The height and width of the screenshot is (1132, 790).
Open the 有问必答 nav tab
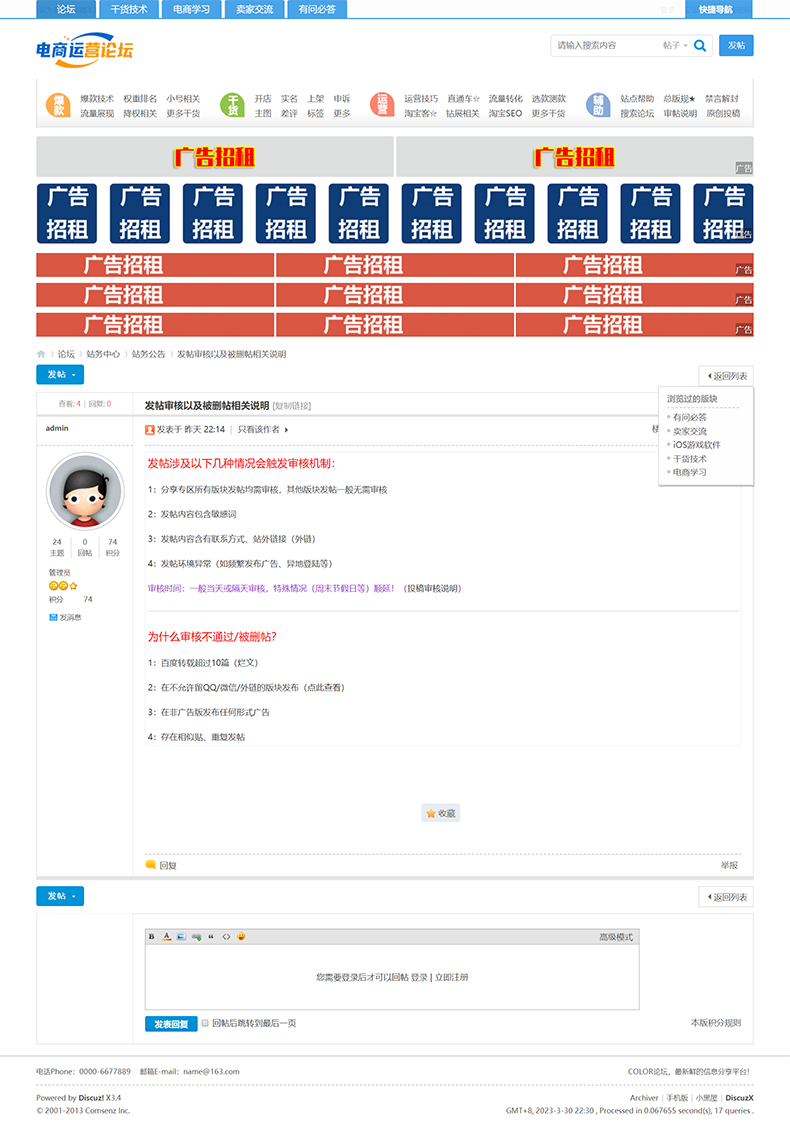[x=317, y=9]
